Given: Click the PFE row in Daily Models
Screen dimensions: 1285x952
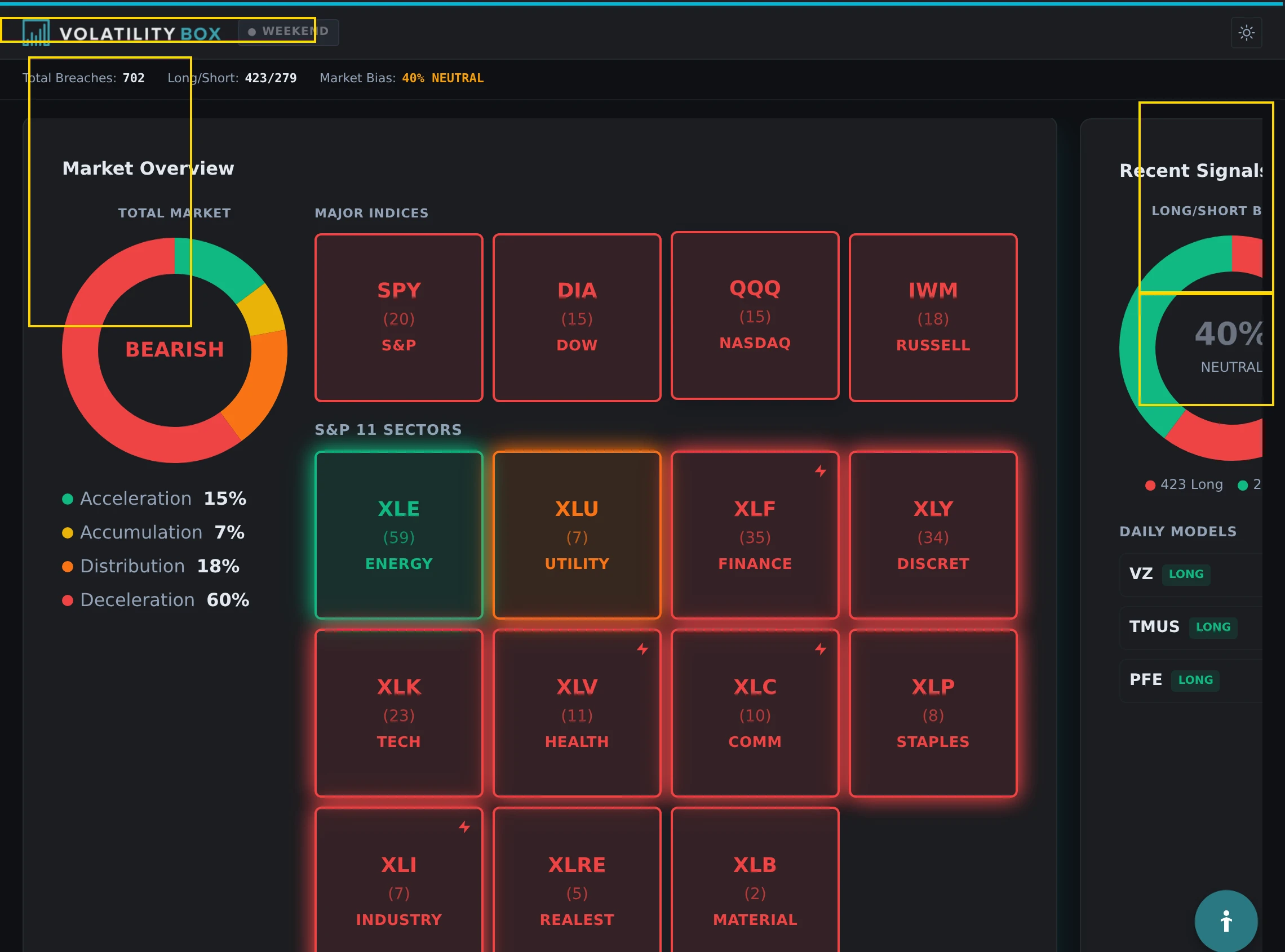Looking at the screenshot, I should coord(1191,680).
